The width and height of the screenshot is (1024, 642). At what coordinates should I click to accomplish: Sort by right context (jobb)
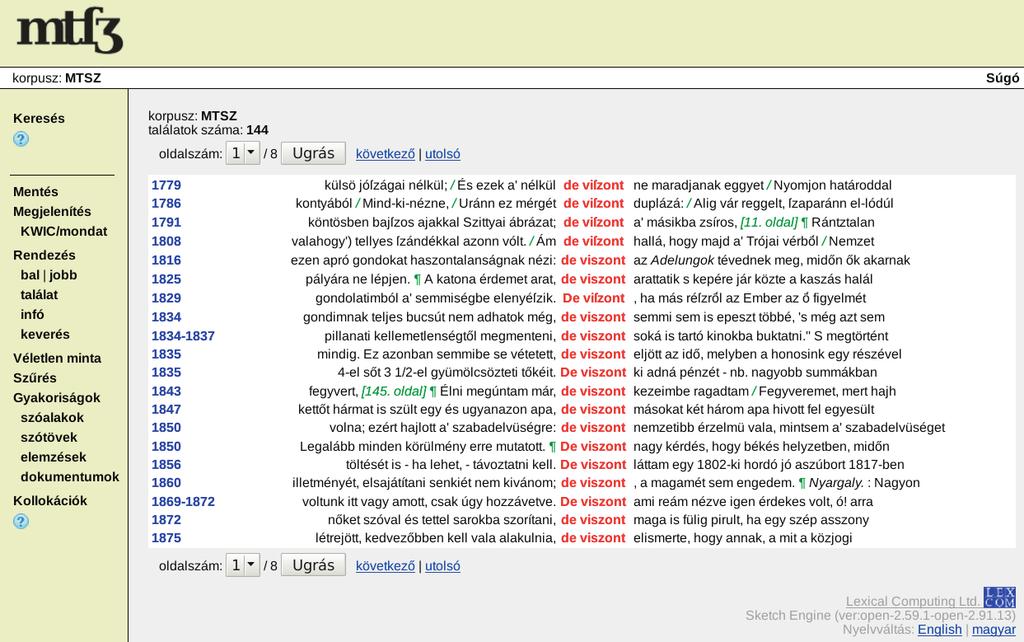[x=63, y=275]
